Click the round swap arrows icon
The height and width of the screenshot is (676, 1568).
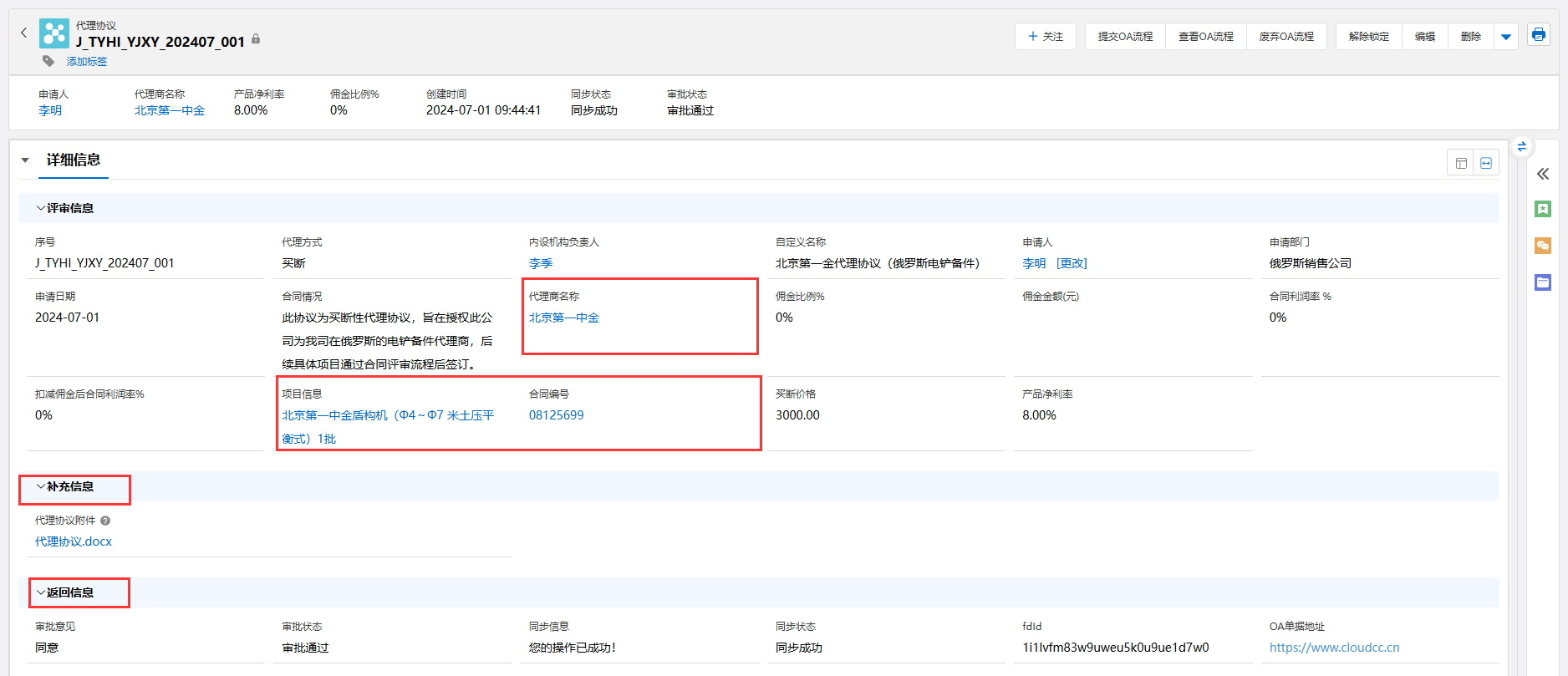click(x=1521, y=147)
